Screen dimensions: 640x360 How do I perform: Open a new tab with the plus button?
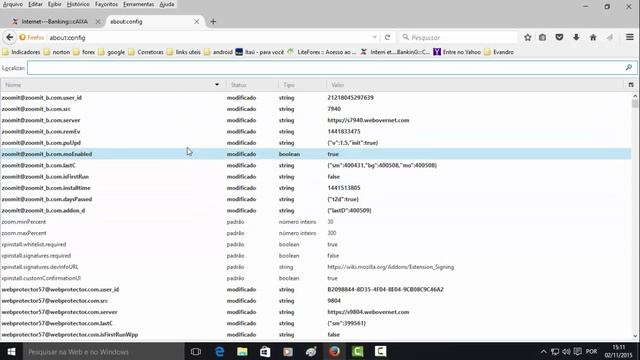pyautogui.click(x=213, y=22)
